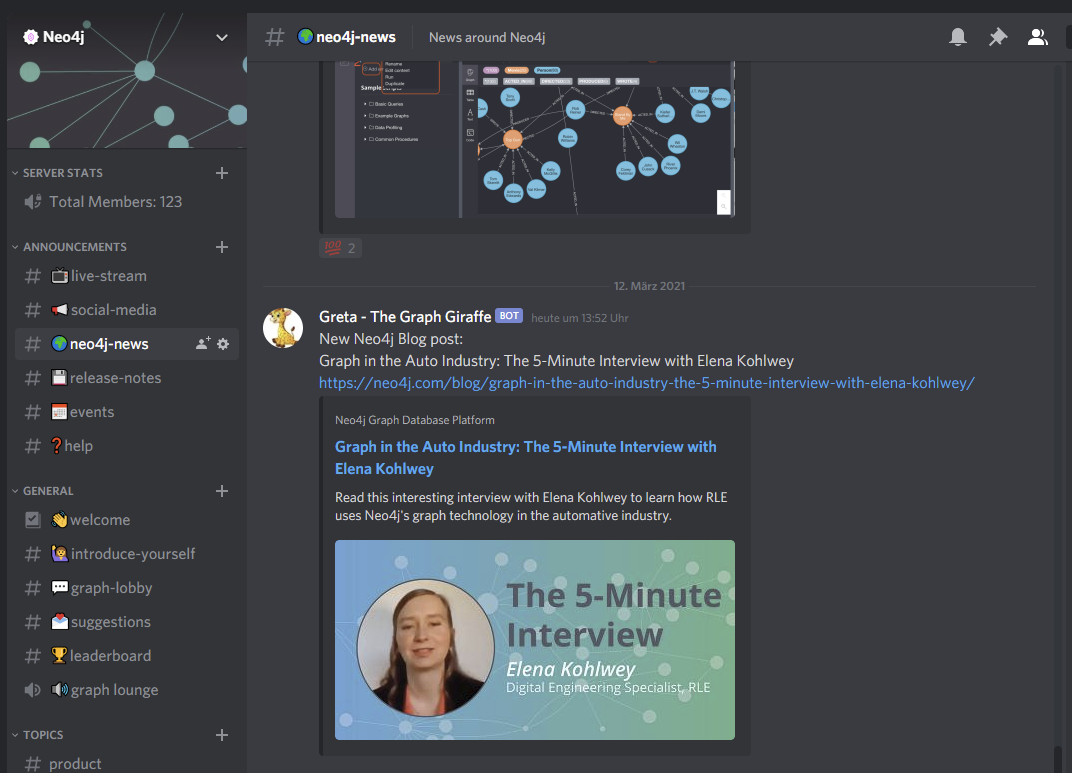The width and height of the screenshot is (1072, 773).
Task: Open the events channel
Action: [x=127, y=412]
